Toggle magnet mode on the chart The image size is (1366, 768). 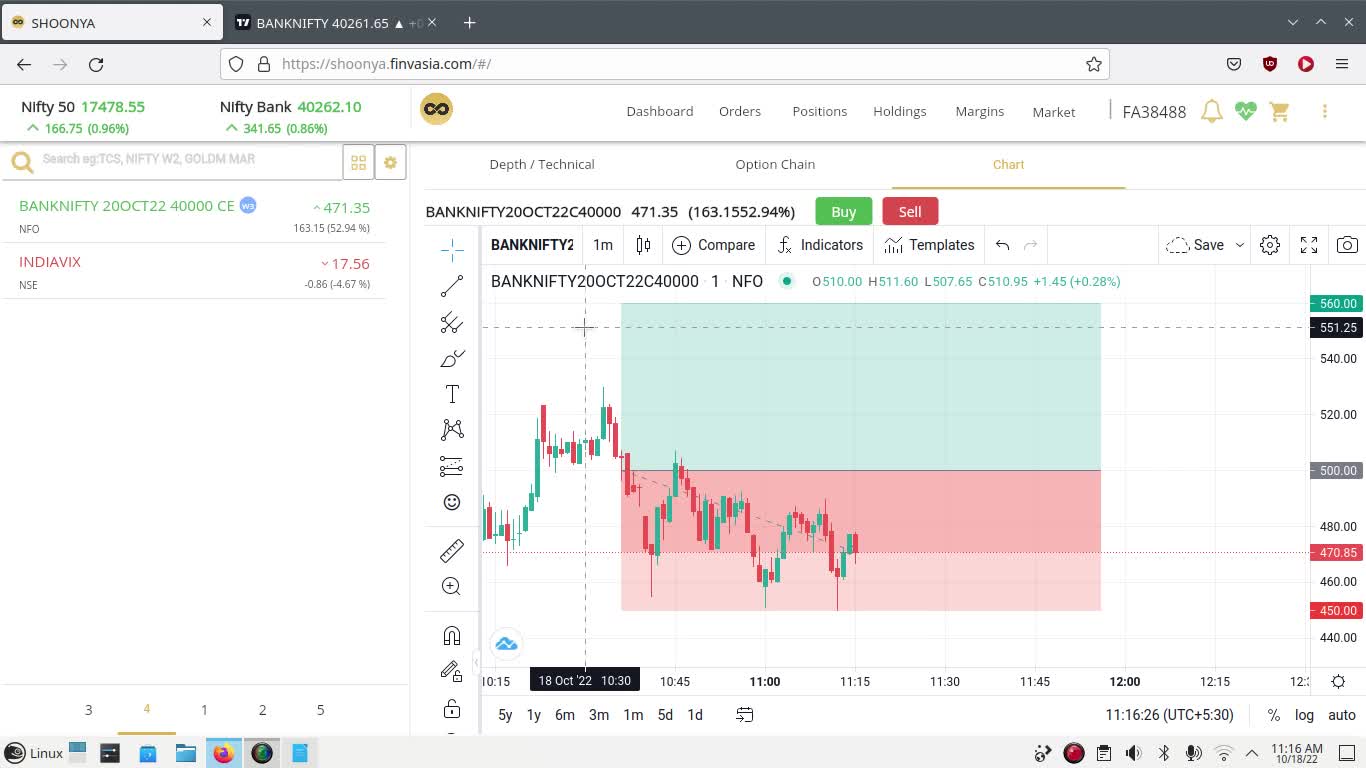(452, 636)
